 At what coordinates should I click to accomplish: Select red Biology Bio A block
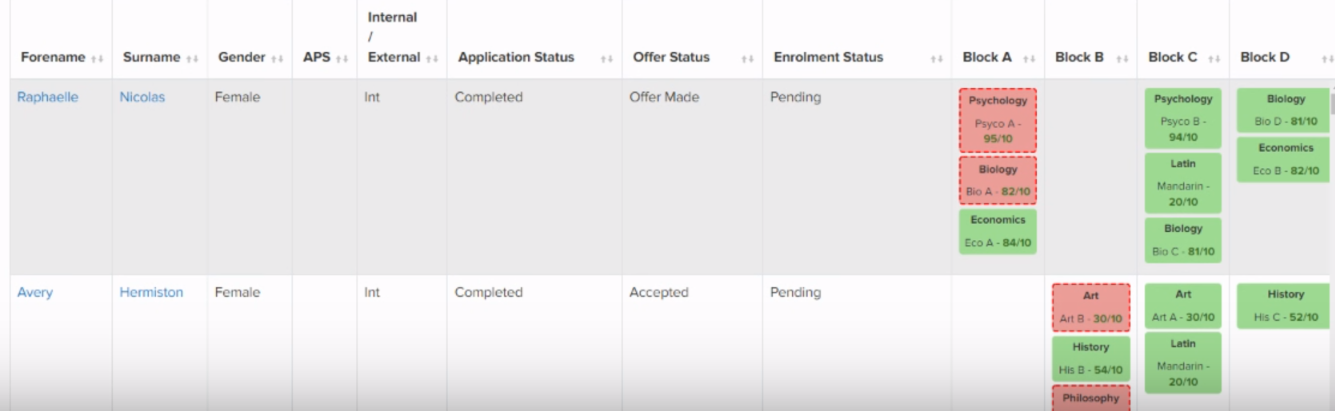(998, 180)
